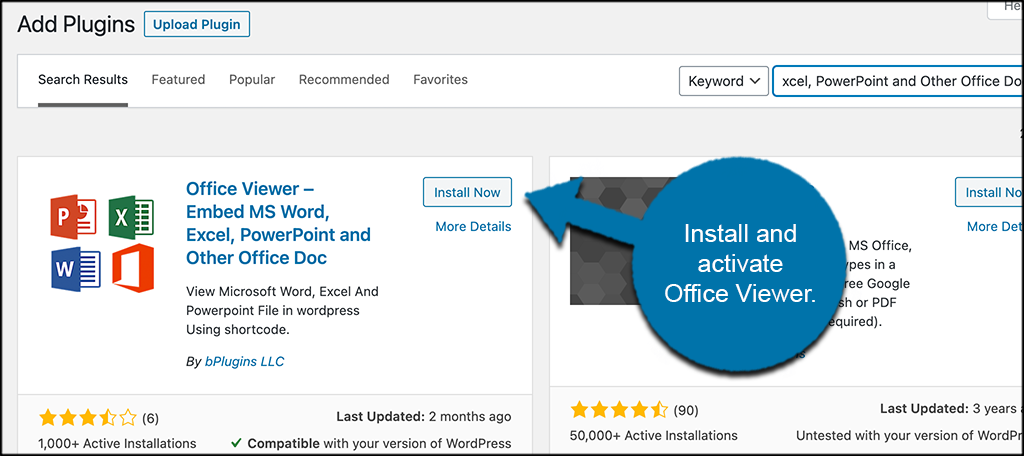Click the 'Add Plugins' page heading
This screenshot has width=1024, height=456.
[x=76, y=25]
